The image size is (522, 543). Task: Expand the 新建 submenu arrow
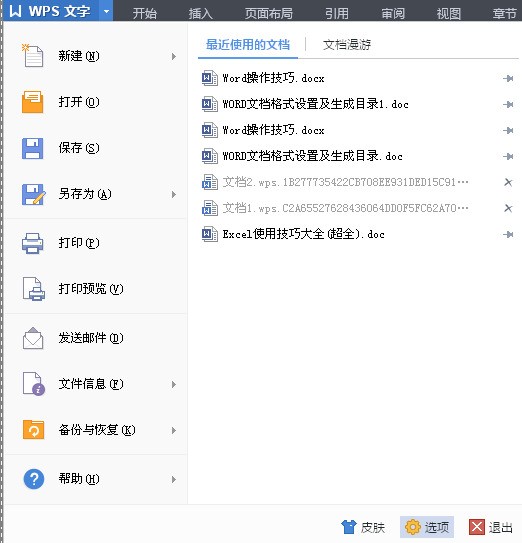pyautogui.click(x=174, y=56)
